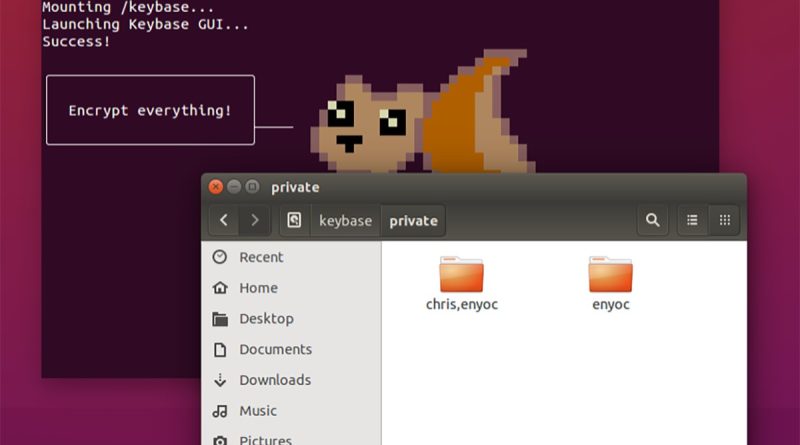Close the private file manager window

tap(216, 187)
